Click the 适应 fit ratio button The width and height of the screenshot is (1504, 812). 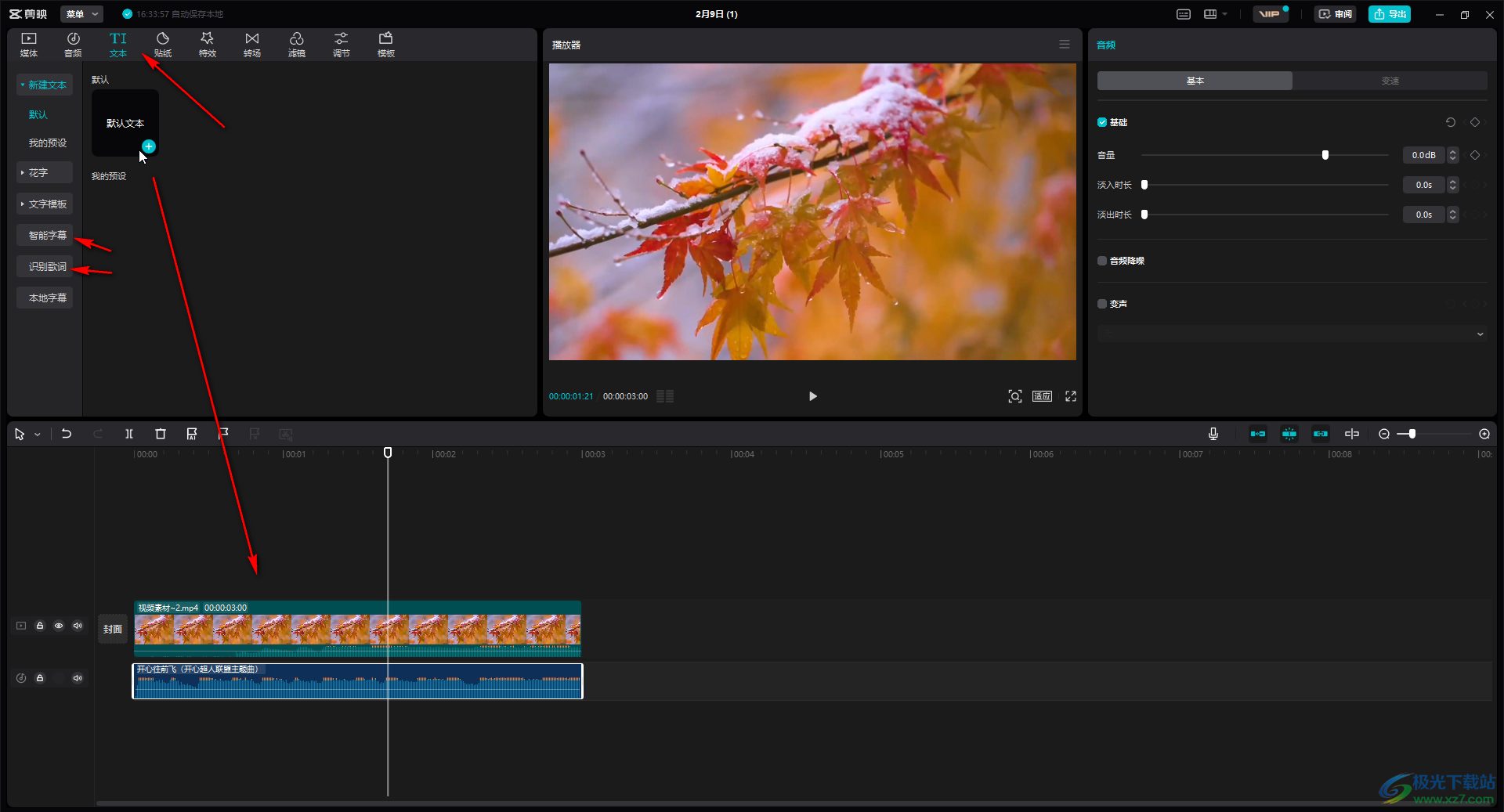pos(1042,396)
